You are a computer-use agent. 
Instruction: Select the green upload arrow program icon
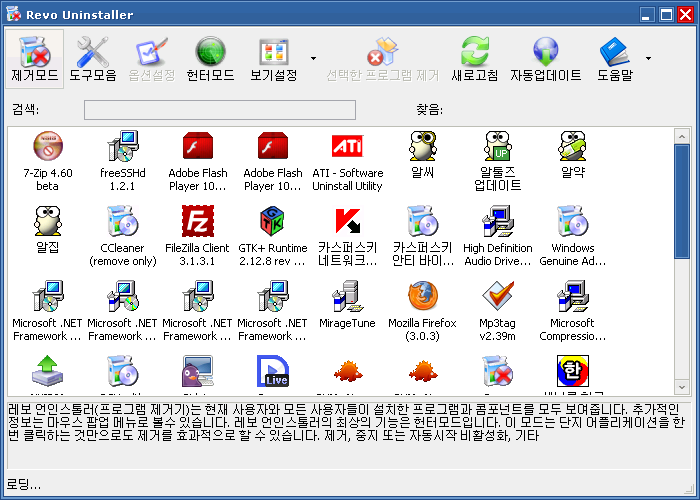pyautogui.click(x=48, y=371)
